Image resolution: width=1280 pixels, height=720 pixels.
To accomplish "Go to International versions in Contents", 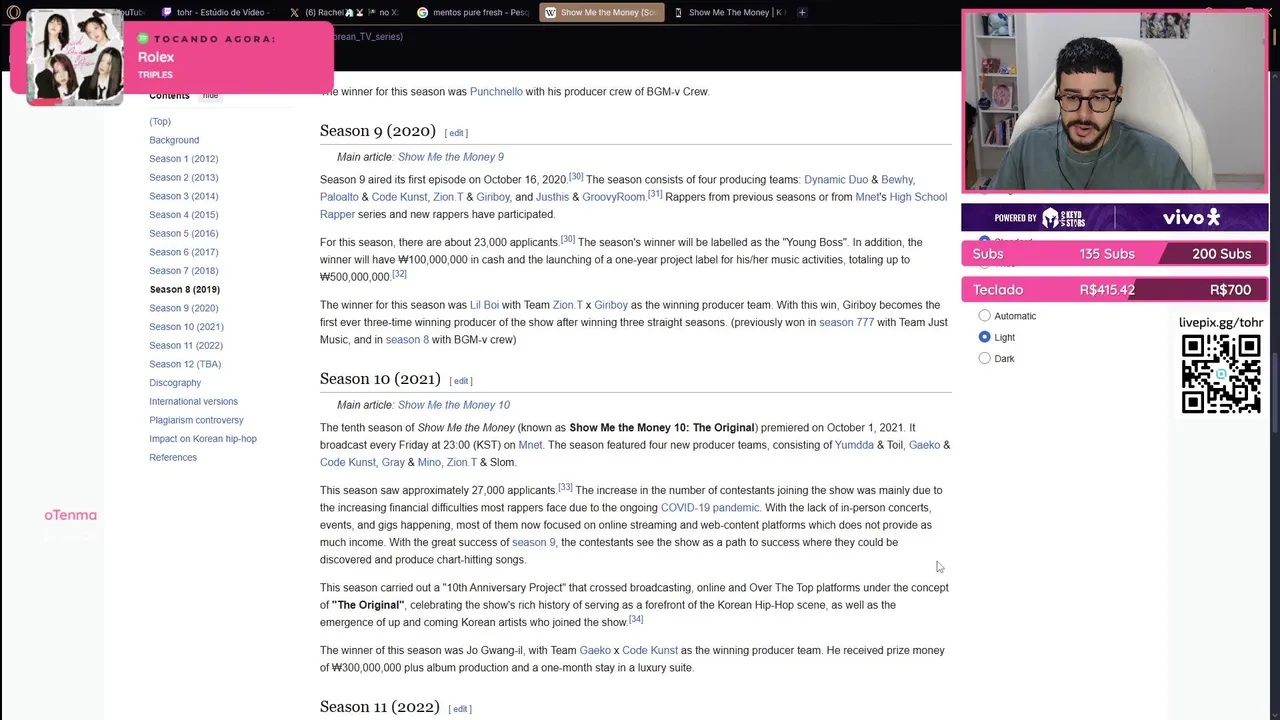I will click(x=193, y=401).
